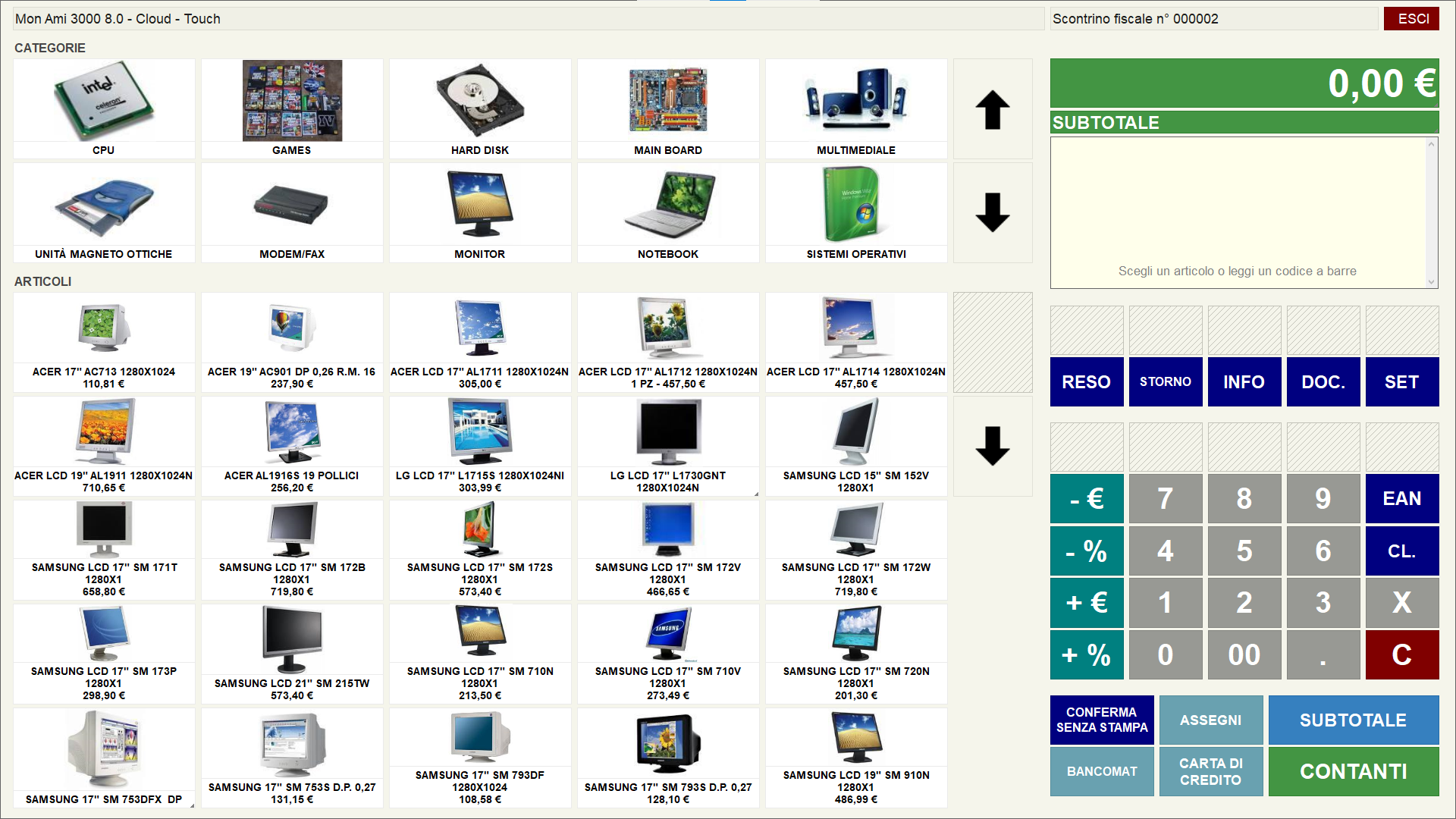Open the INFO function

1244,382
